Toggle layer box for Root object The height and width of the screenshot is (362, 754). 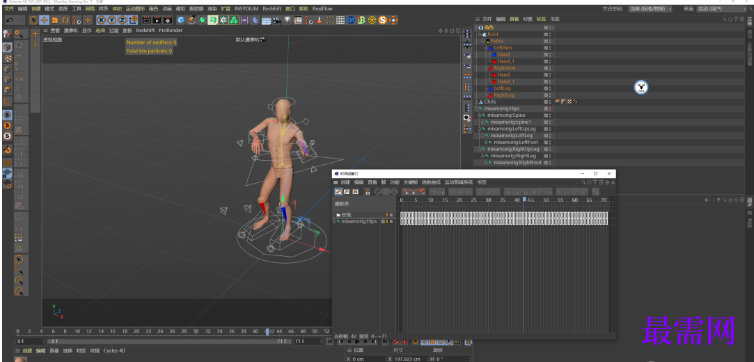546,35
